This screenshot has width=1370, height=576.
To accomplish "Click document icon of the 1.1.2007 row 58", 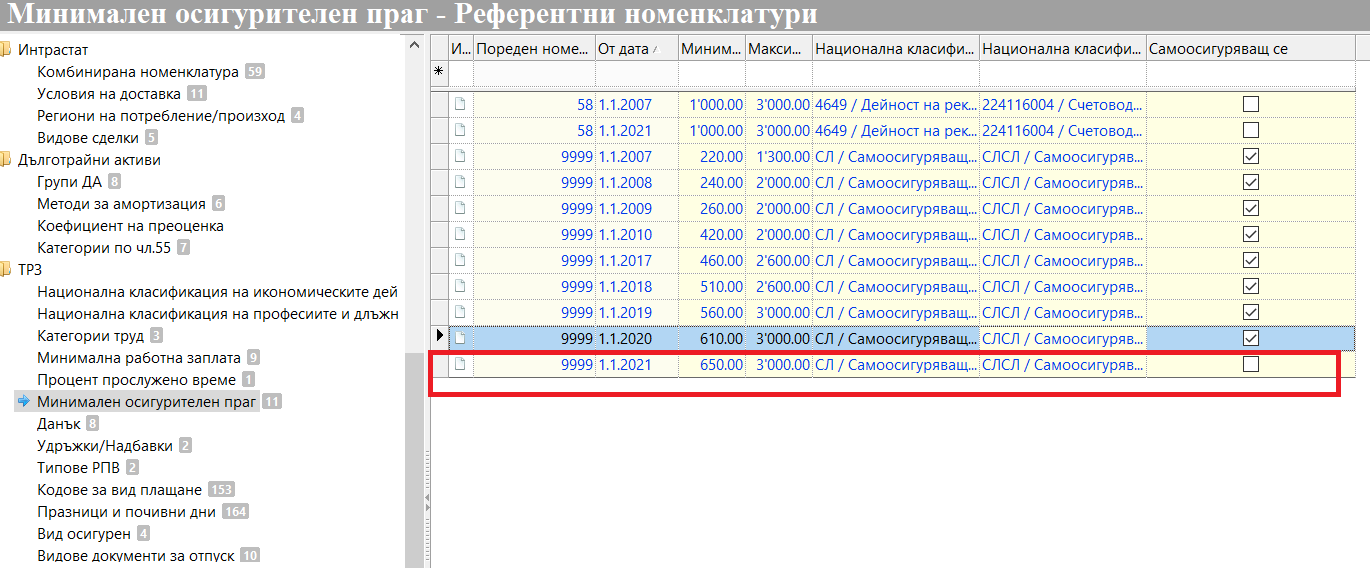I will [460, 104].
